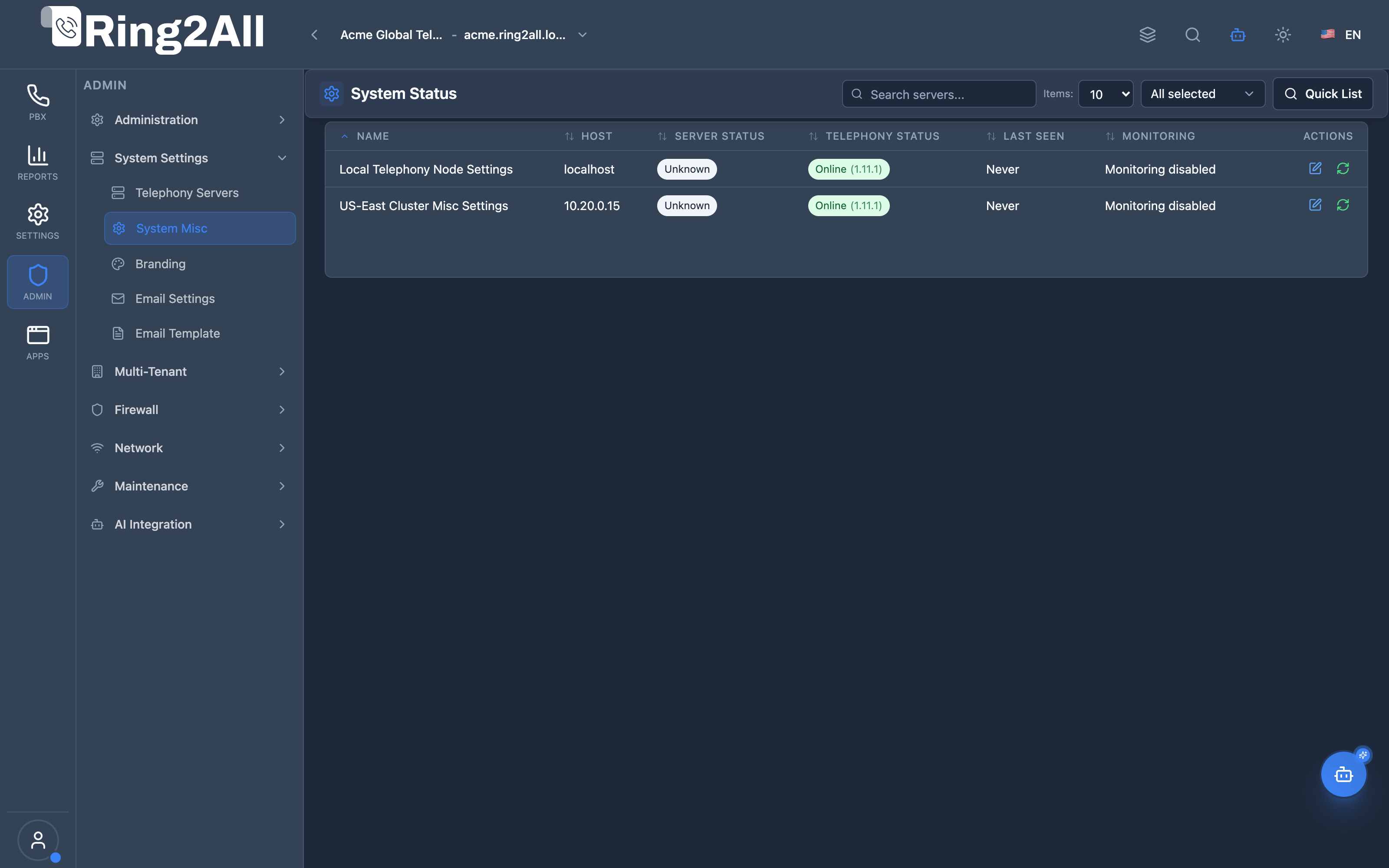Screen dimensions: 1389x868
Task: Open the Reports section
Action: tap(38, 162)
